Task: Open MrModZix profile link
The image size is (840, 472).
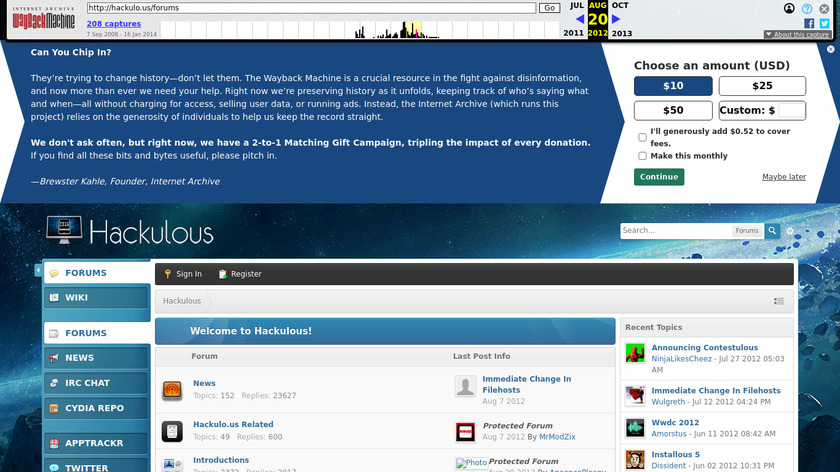Action: 557,437
